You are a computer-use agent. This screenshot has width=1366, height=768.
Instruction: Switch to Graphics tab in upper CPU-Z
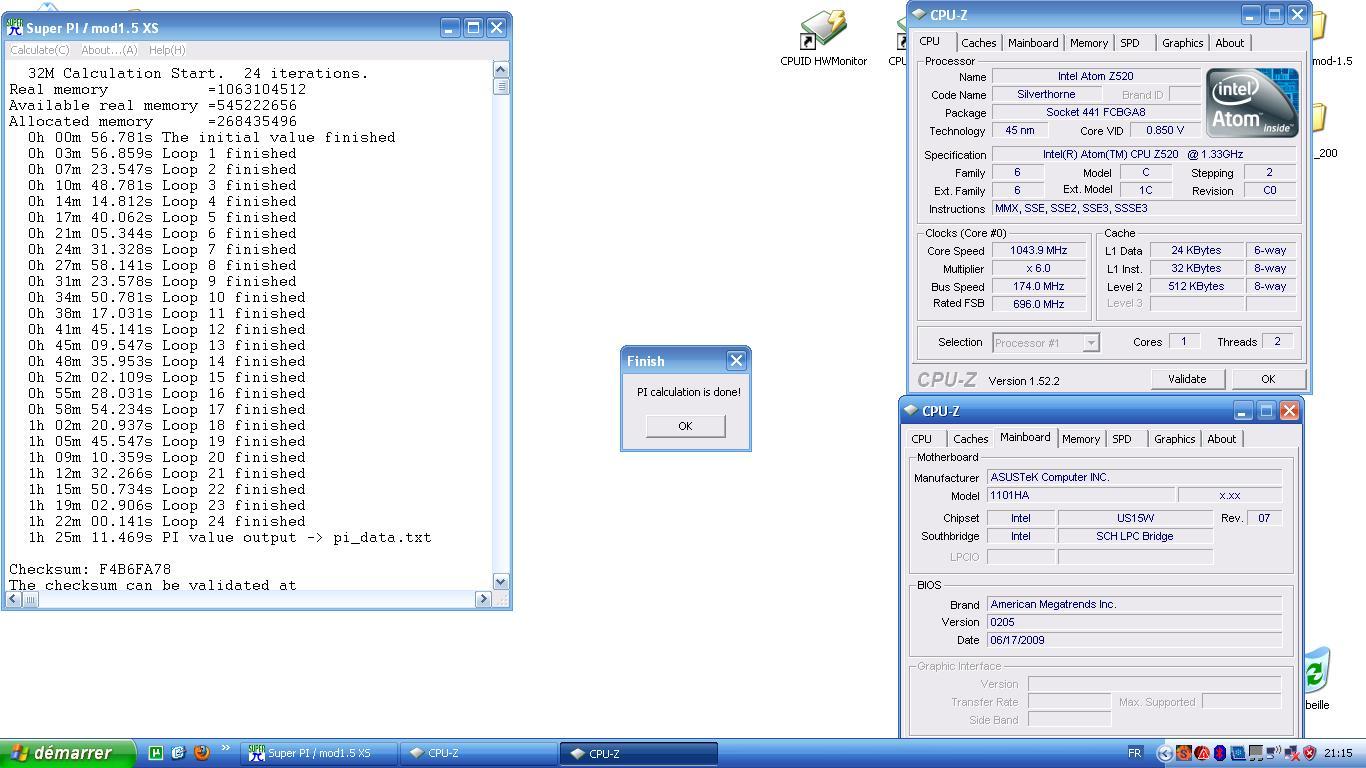tap(1182, 43)
